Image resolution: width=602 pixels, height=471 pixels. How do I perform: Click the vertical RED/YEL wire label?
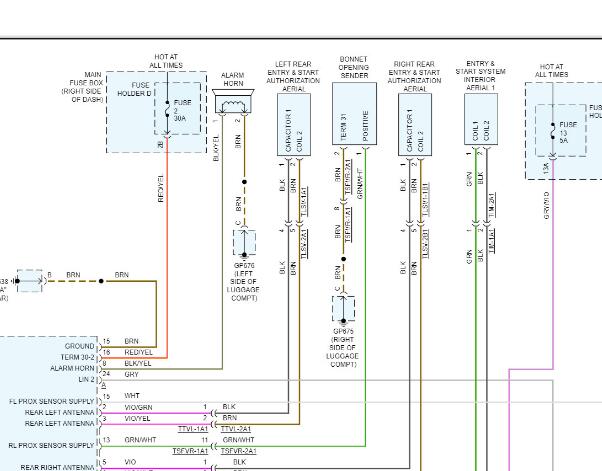pos(160,188)
